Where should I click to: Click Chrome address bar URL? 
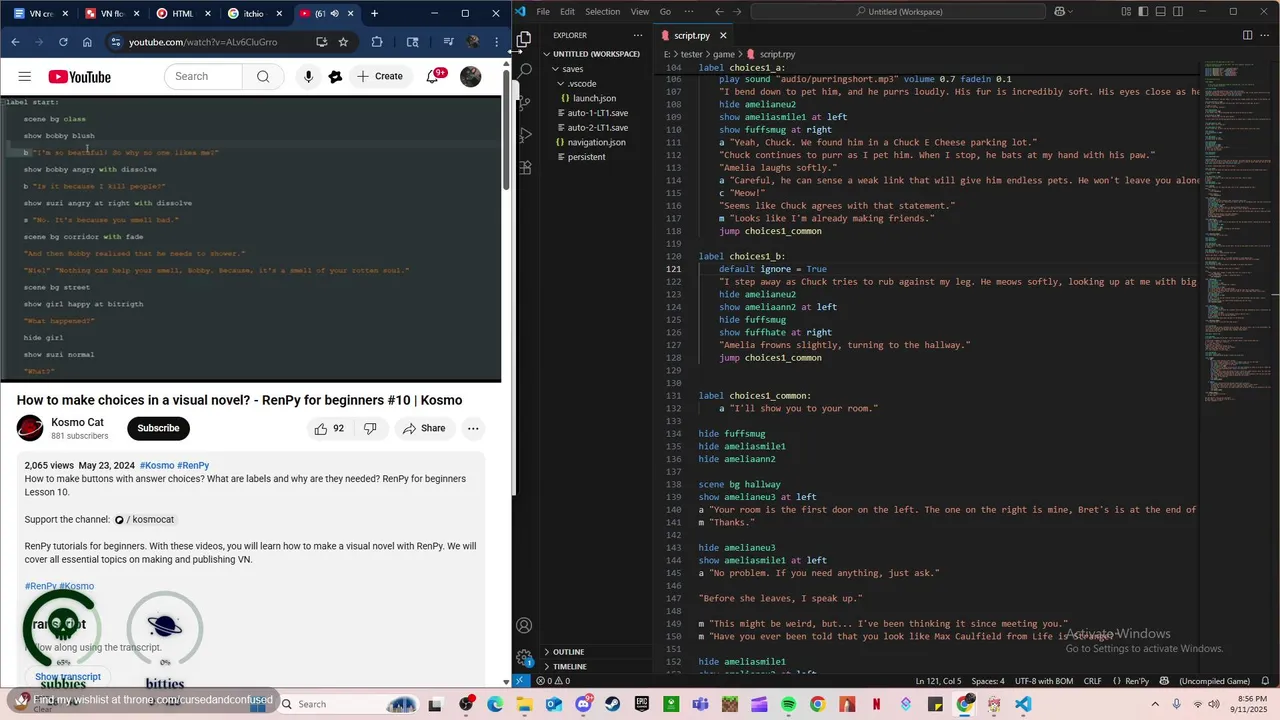pos(203,42)
